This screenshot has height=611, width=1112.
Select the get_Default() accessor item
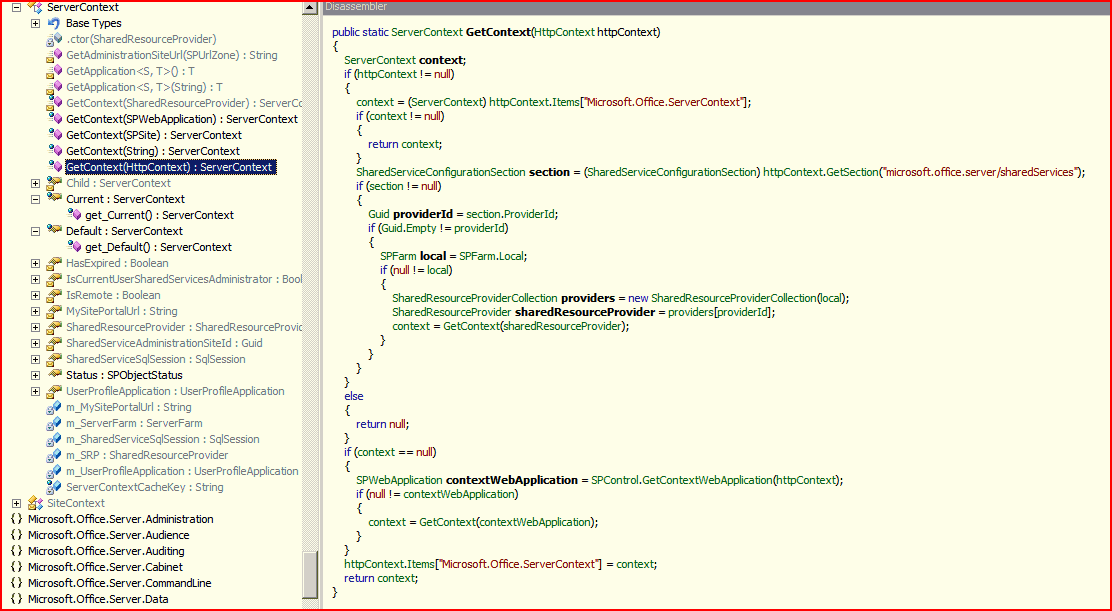(158, 247)
